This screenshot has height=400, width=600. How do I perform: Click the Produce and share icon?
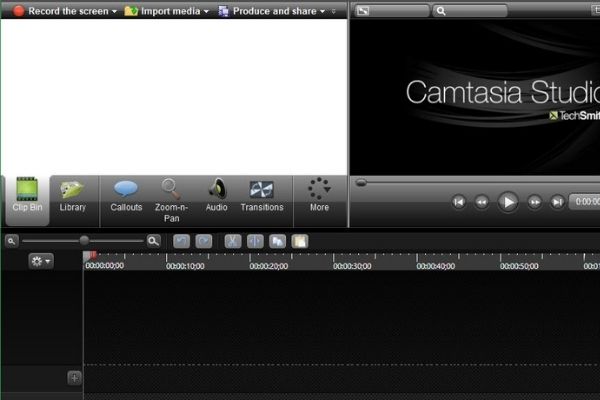(223, 11)
